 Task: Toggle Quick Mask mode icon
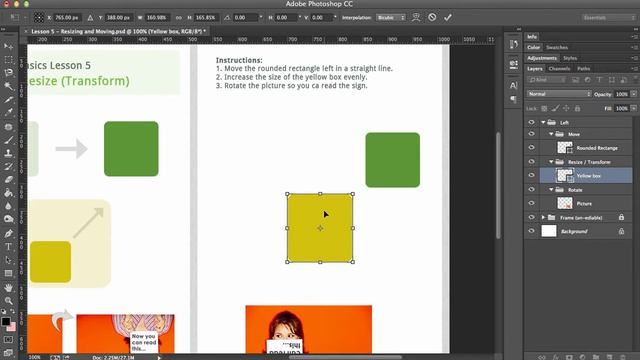tap(8, 339)
